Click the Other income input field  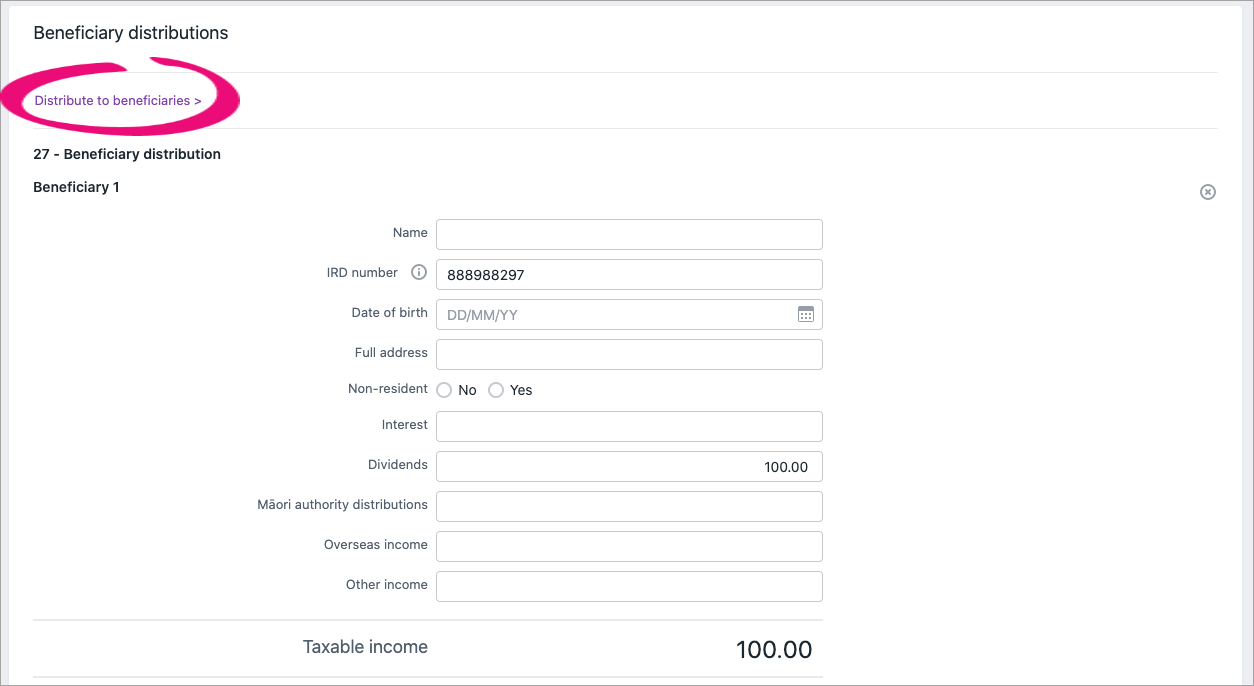(629, 586)
